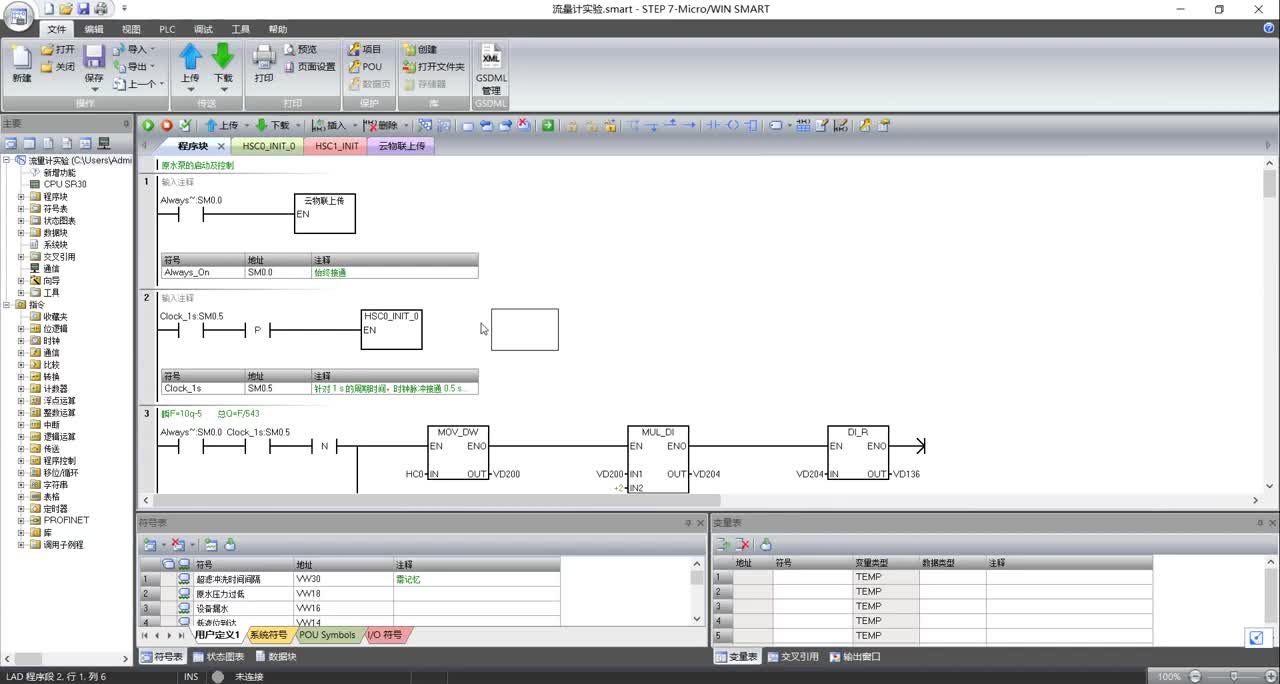Click the zoom slider handle in status bar
Screen dimensions: 1280x684
(1235, 677)
